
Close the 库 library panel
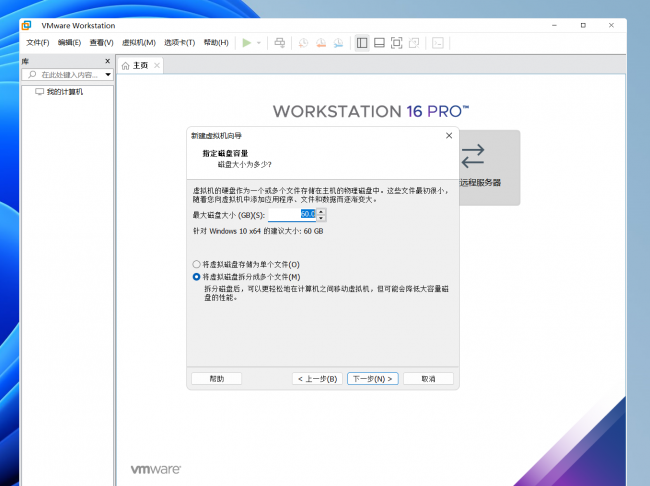point(108,61)
